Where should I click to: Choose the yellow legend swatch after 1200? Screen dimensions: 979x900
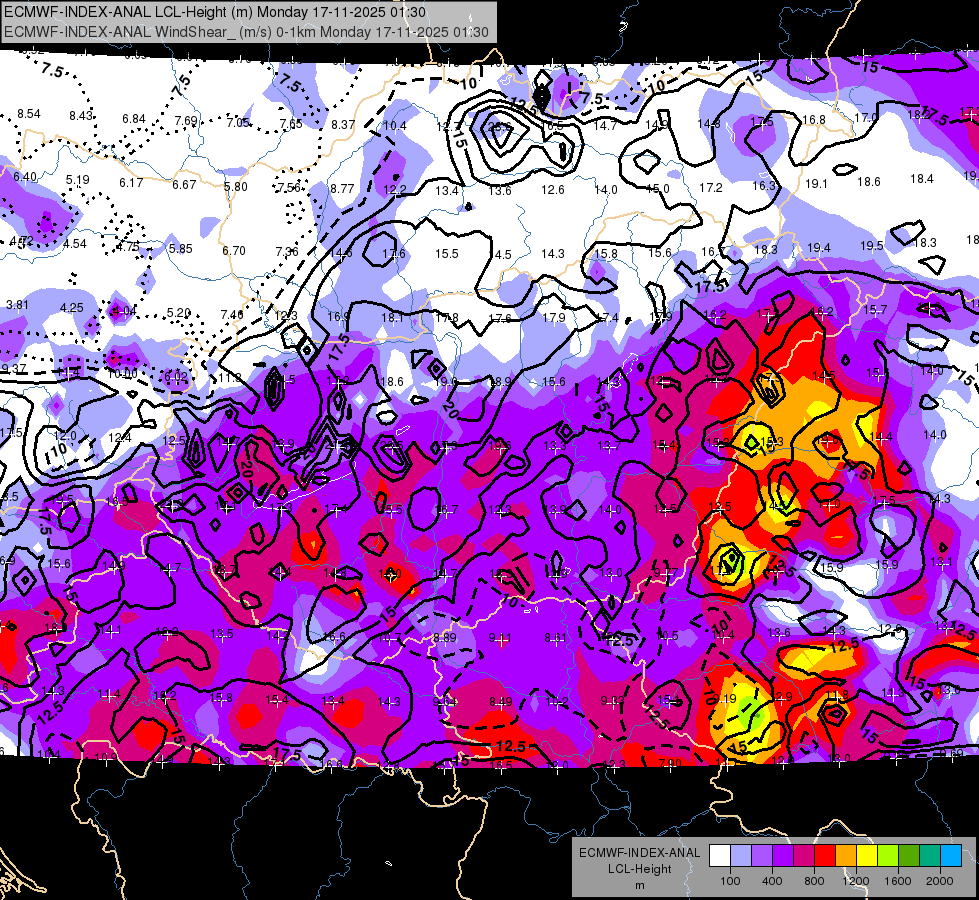tap(867, 856)
